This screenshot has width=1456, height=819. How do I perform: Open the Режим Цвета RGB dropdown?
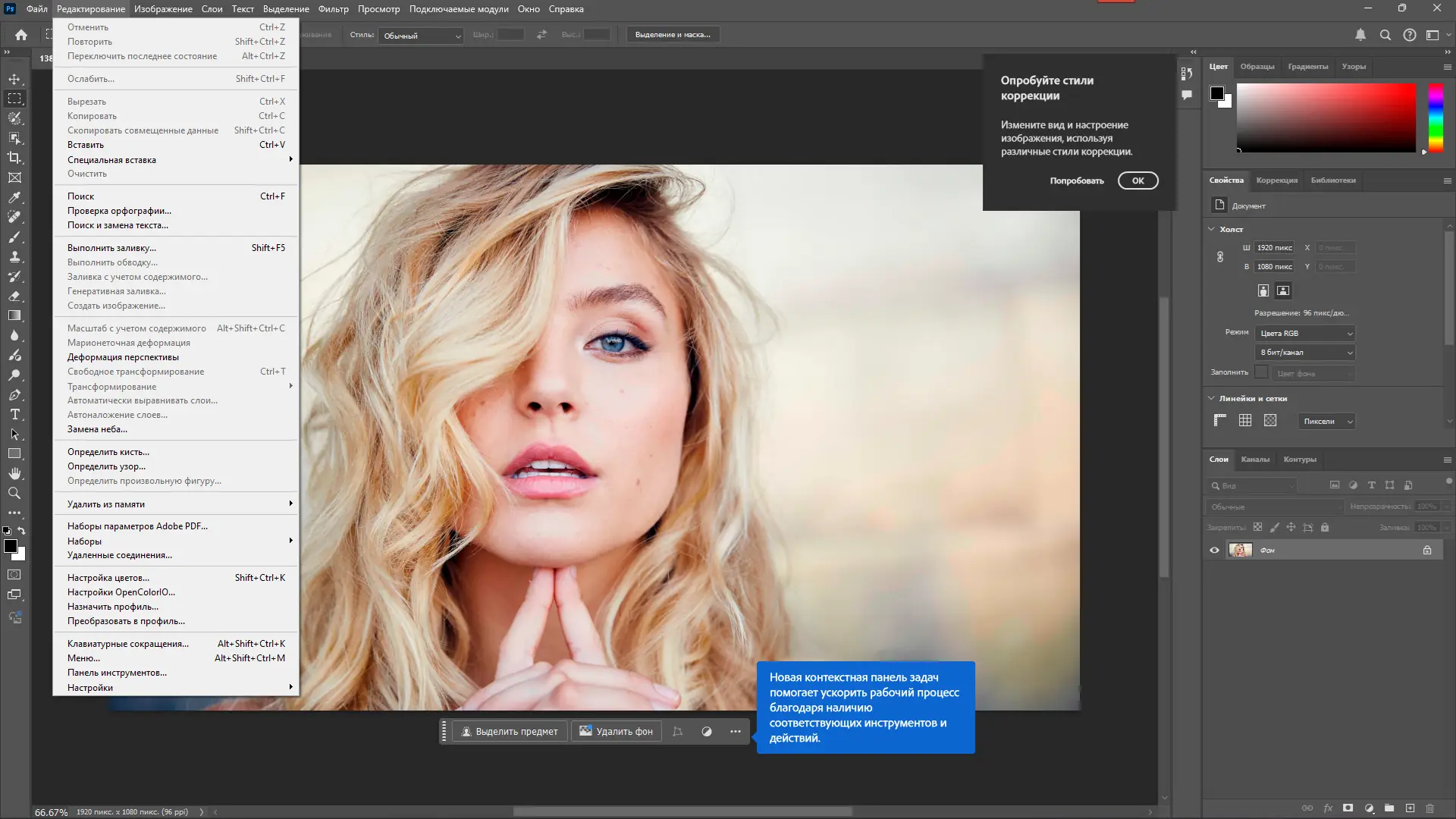point(1305,334)
